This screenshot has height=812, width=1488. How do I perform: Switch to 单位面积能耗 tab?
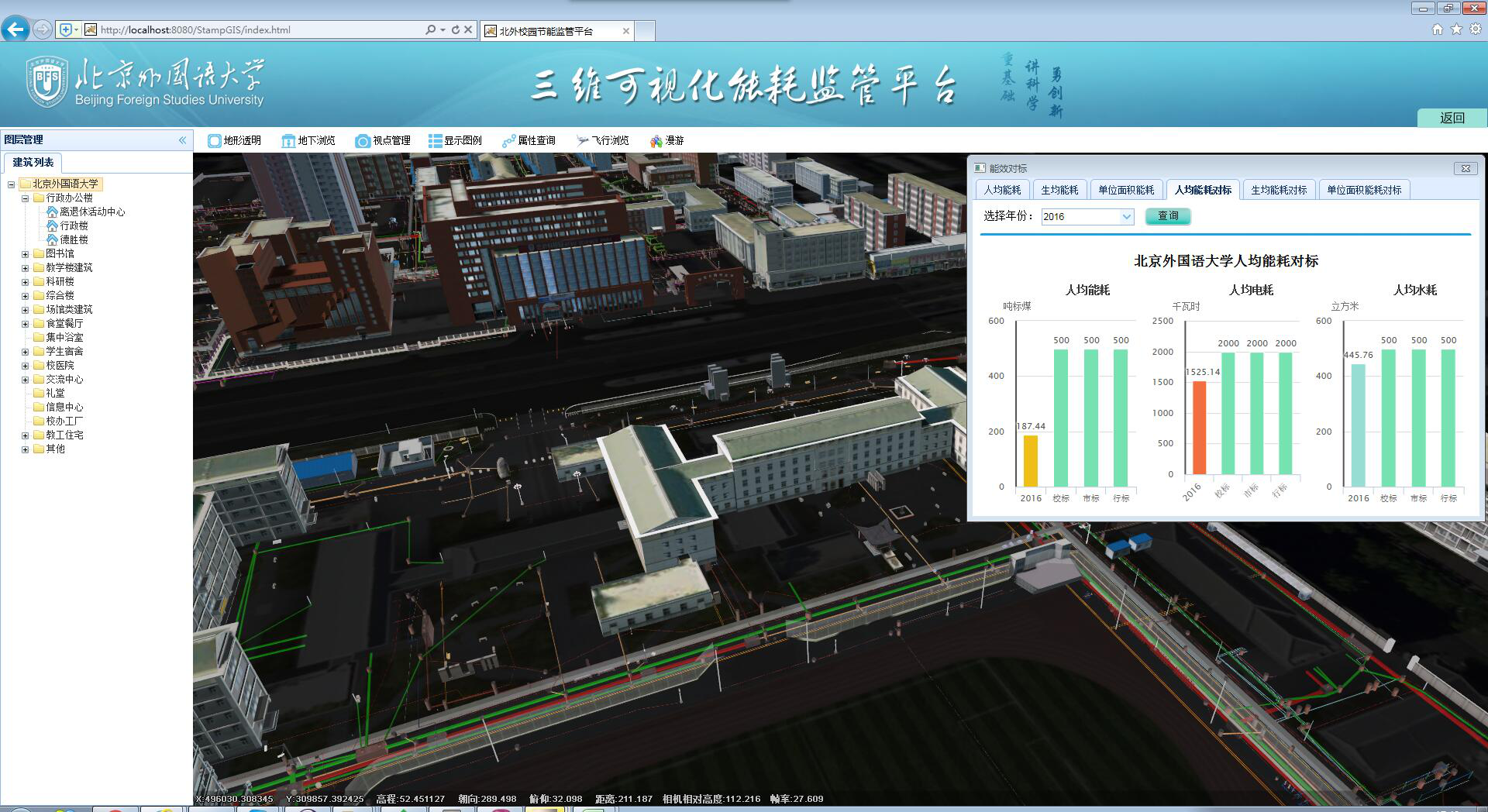coord(1126,190)
